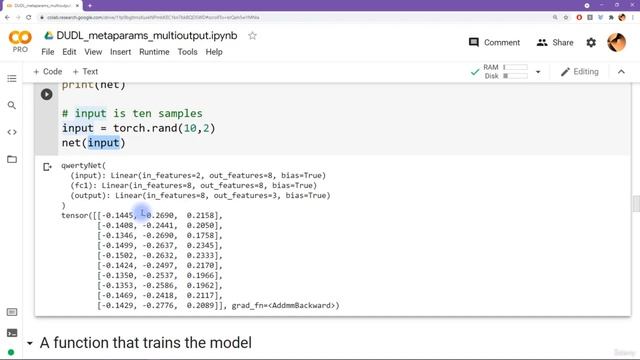Open command palette icon in left sidebar
640x360 pixels.
pos(12,312)
